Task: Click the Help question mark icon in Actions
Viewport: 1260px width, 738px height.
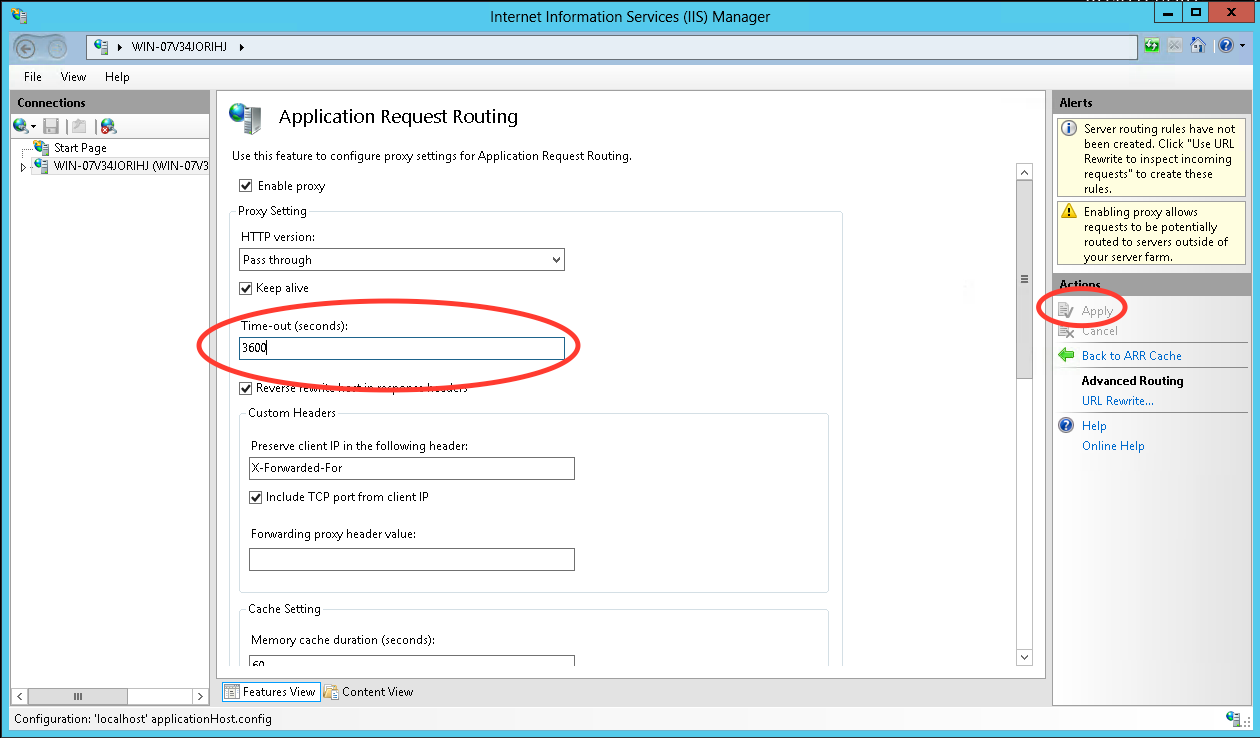Action: pyautogui.click(x=1066, y=426)
